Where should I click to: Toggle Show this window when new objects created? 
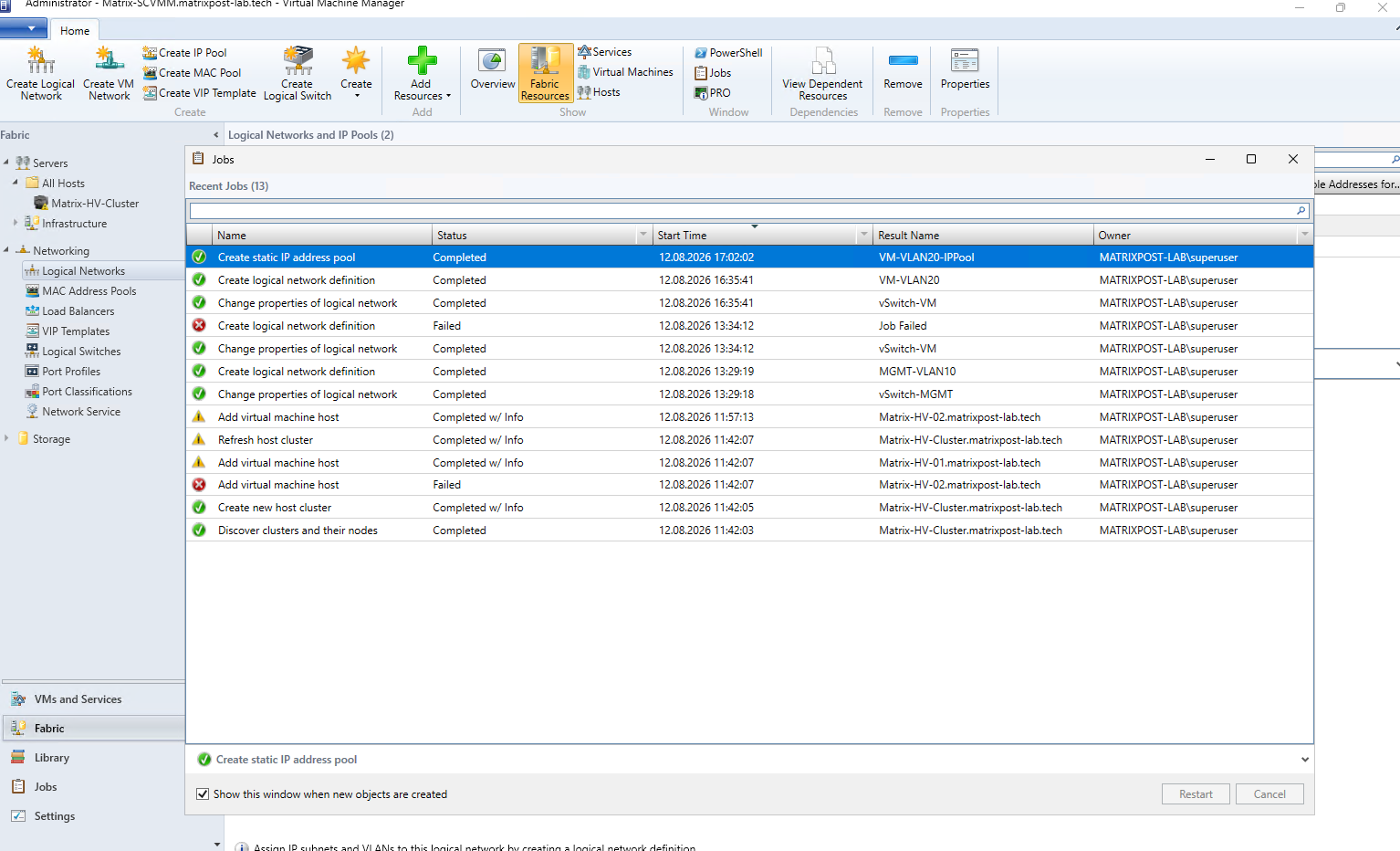203,794
